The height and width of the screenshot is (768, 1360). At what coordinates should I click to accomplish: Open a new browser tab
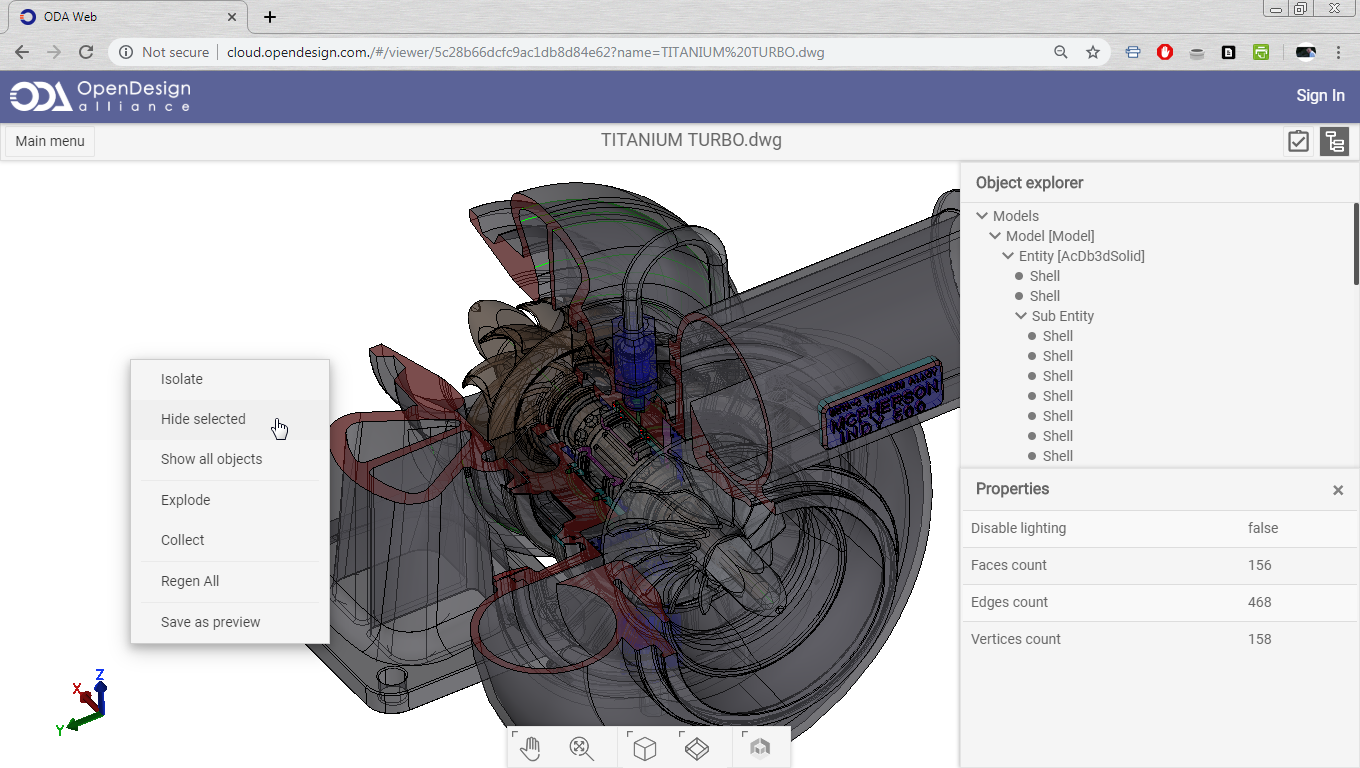coord(270,17)
